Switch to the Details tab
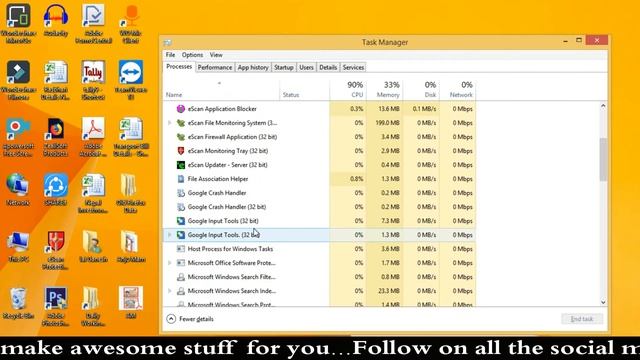Image resolution: width=640 pixels, height=360 pixels. pos(328,67)
